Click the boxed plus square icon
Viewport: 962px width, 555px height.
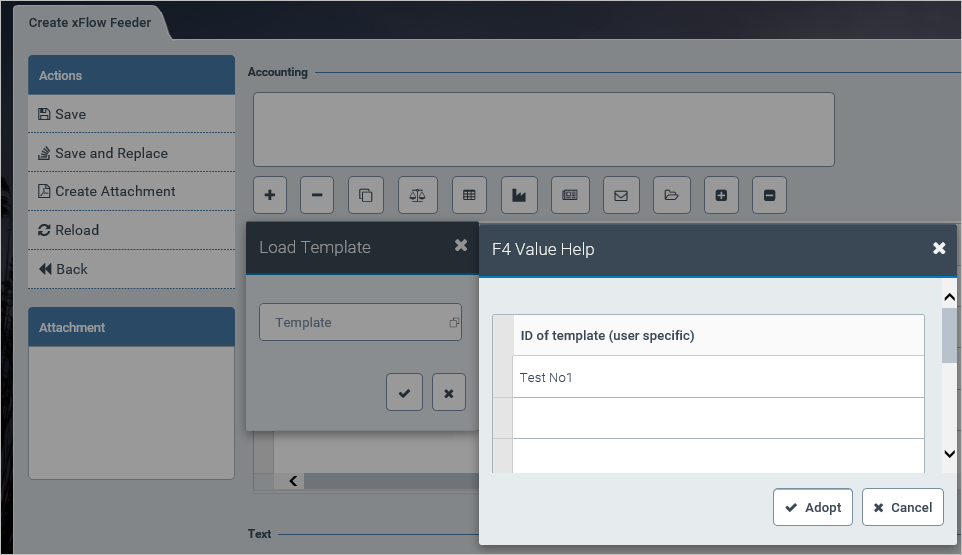coord(721,196)
